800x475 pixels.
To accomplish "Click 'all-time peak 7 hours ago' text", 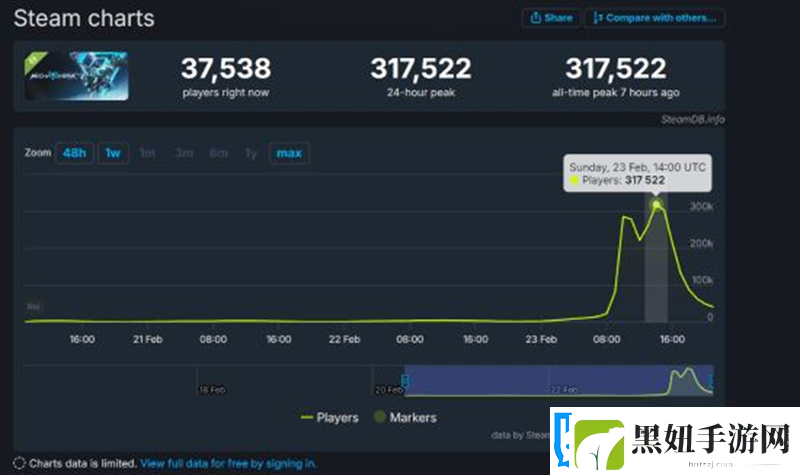I will 616,92.
